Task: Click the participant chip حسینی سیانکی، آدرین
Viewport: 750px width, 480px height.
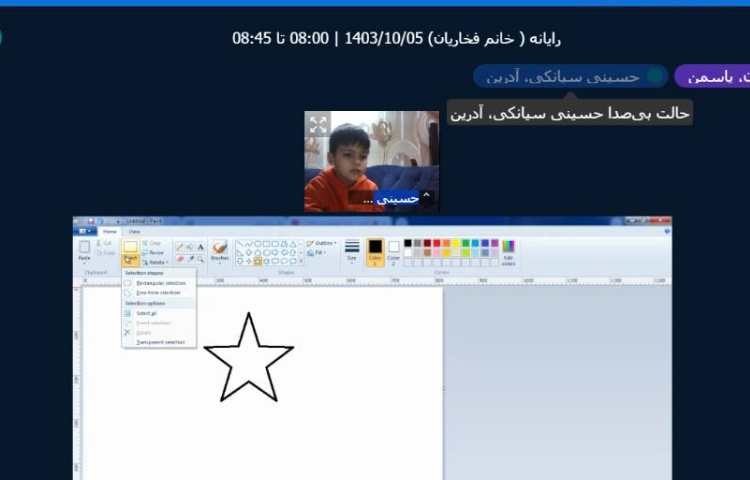Action: [570, 76]
